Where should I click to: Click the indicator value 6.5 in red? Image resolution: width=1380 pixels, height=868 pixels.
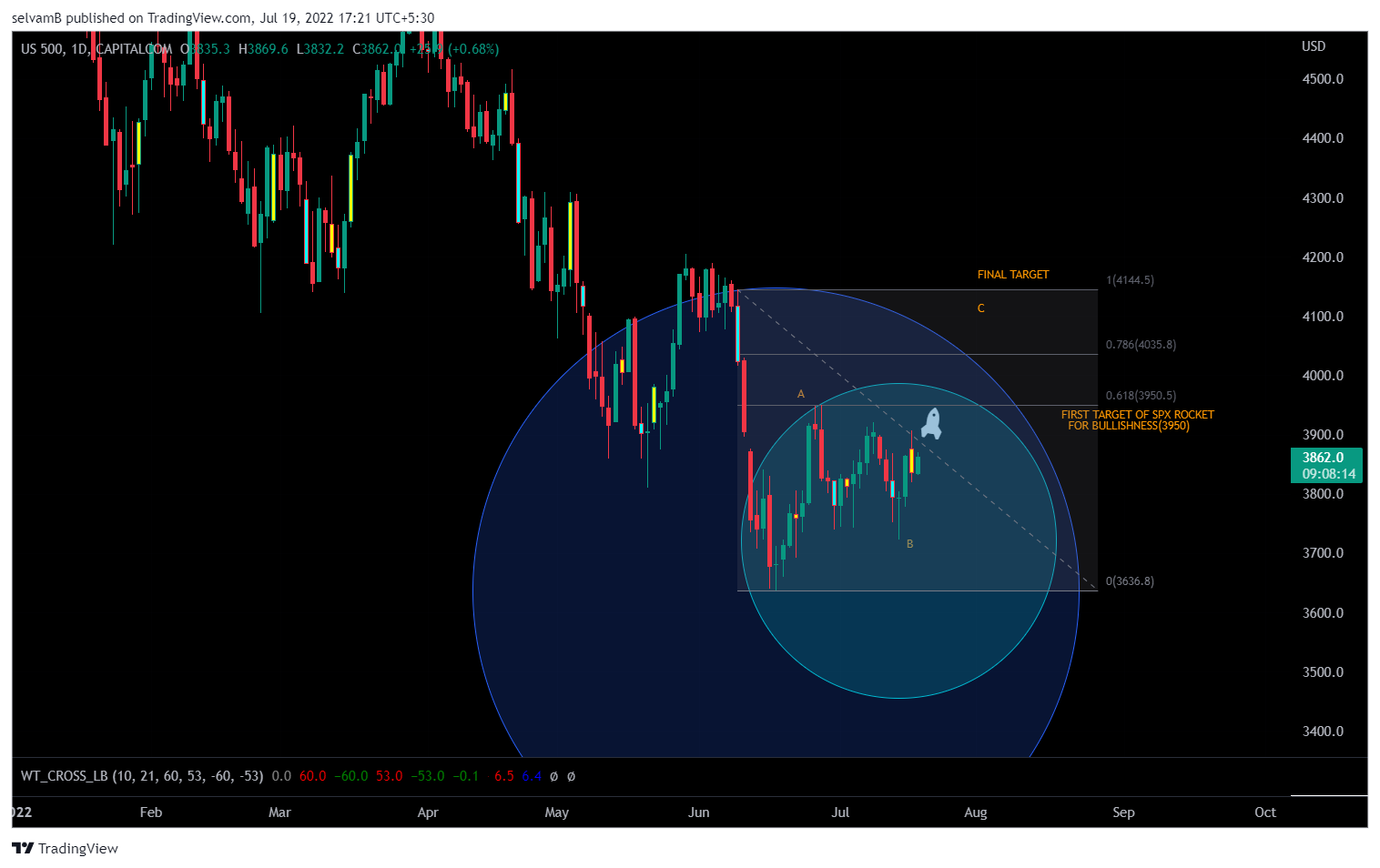[x=504, y=776]
